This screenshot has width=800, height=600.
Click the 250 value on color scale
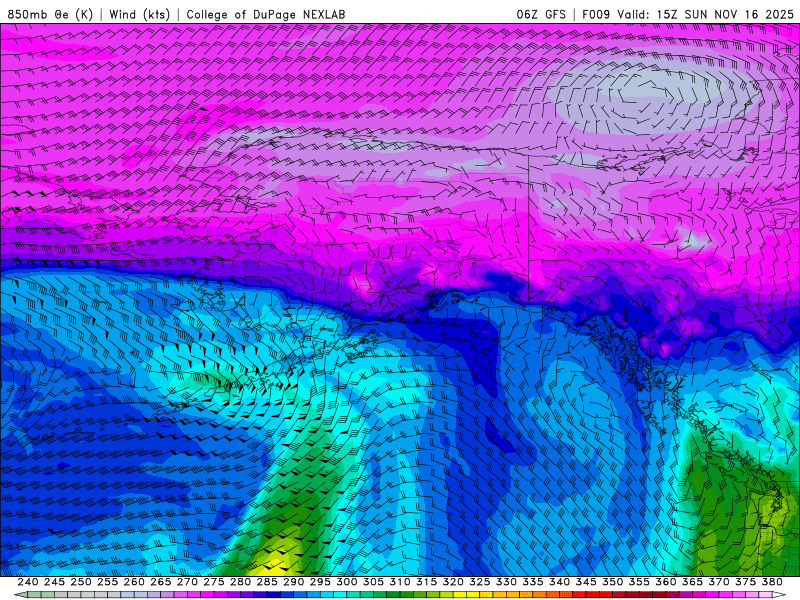point(81,582)
